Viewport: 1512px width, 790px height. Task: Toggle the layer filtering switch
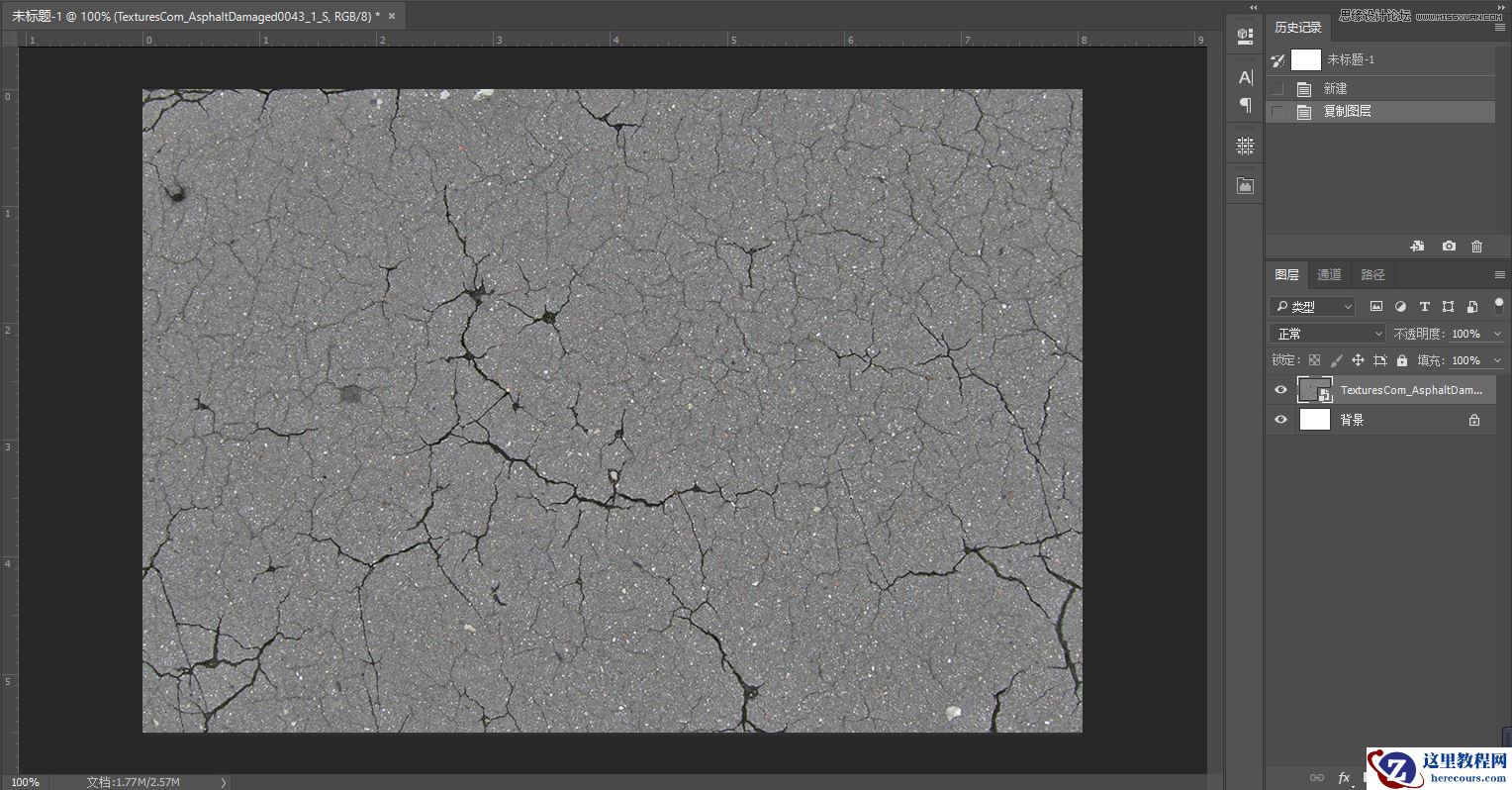(1499, 306)
